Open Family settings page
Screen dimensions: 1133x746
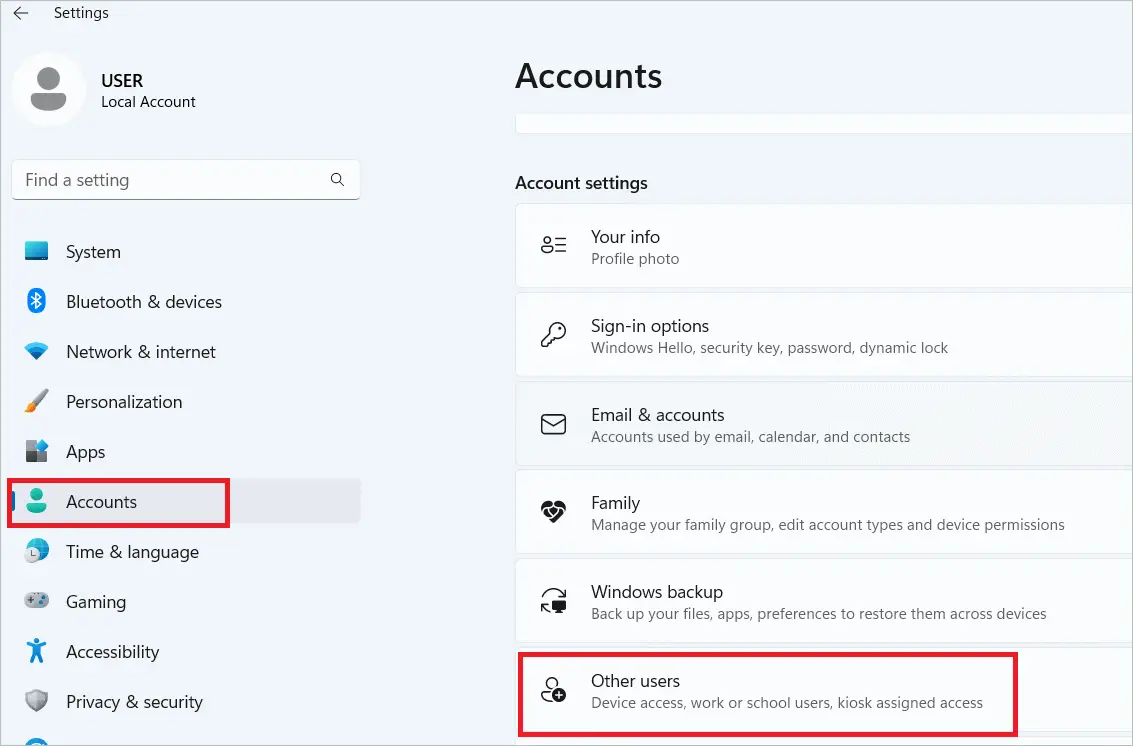coord(824,513)
